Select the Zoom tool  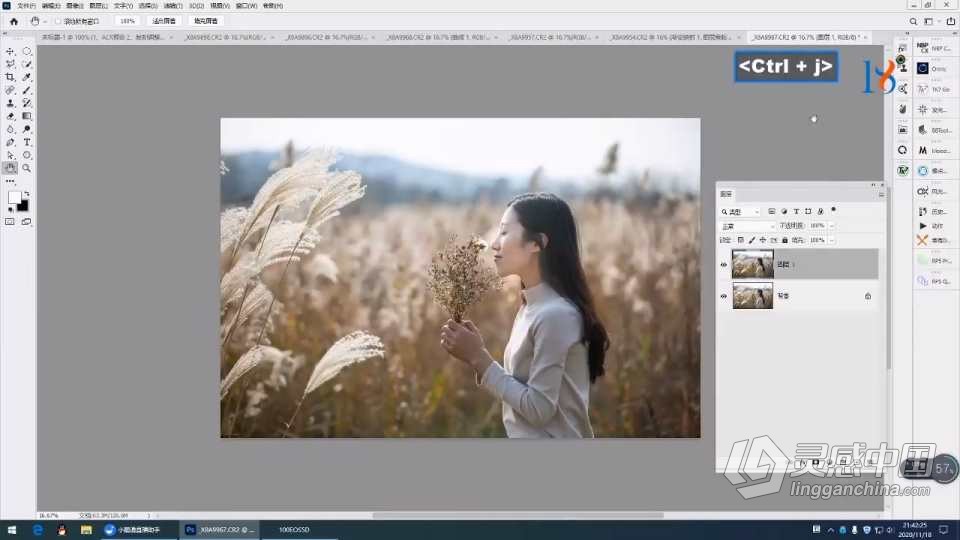[27, 168]
